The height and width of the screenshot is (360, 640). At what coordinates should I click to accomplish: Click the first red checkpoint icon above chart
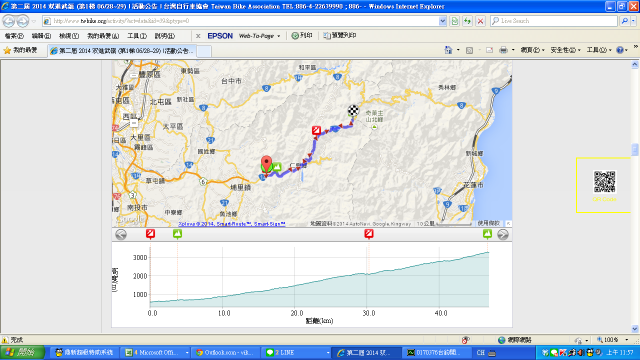(x=150, y=234)
